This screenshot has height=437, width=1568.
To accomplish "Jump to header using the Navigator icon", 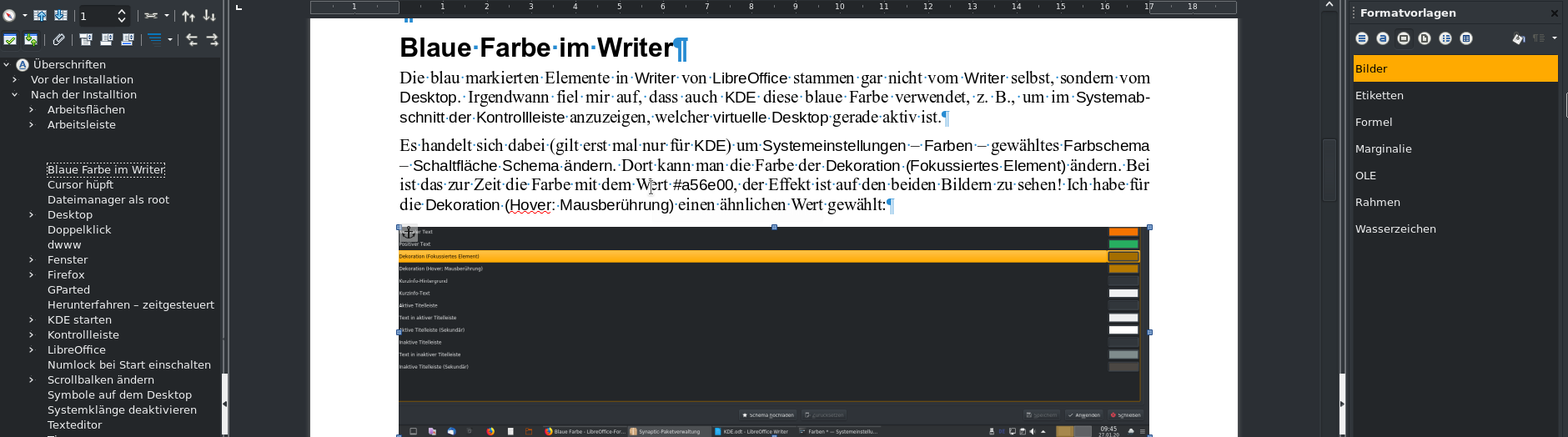I will (x=86, y=39).
